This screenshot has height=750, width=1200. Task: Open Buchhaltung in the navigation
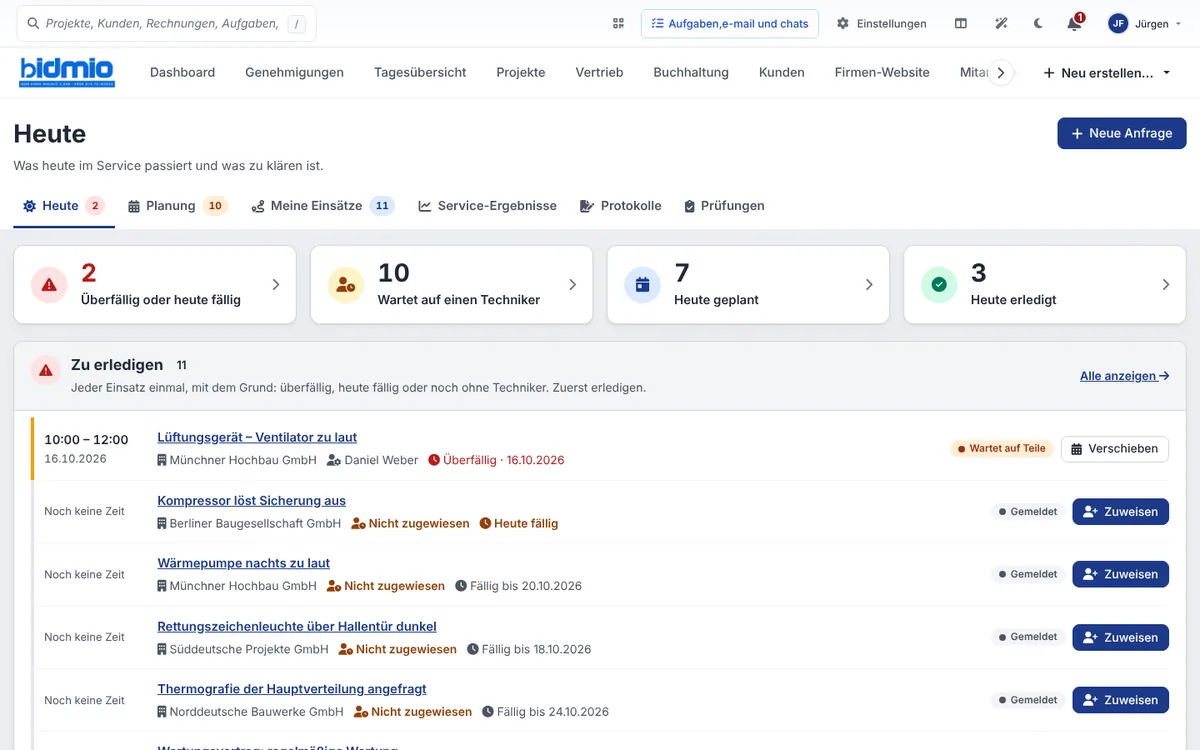point(691,72)
